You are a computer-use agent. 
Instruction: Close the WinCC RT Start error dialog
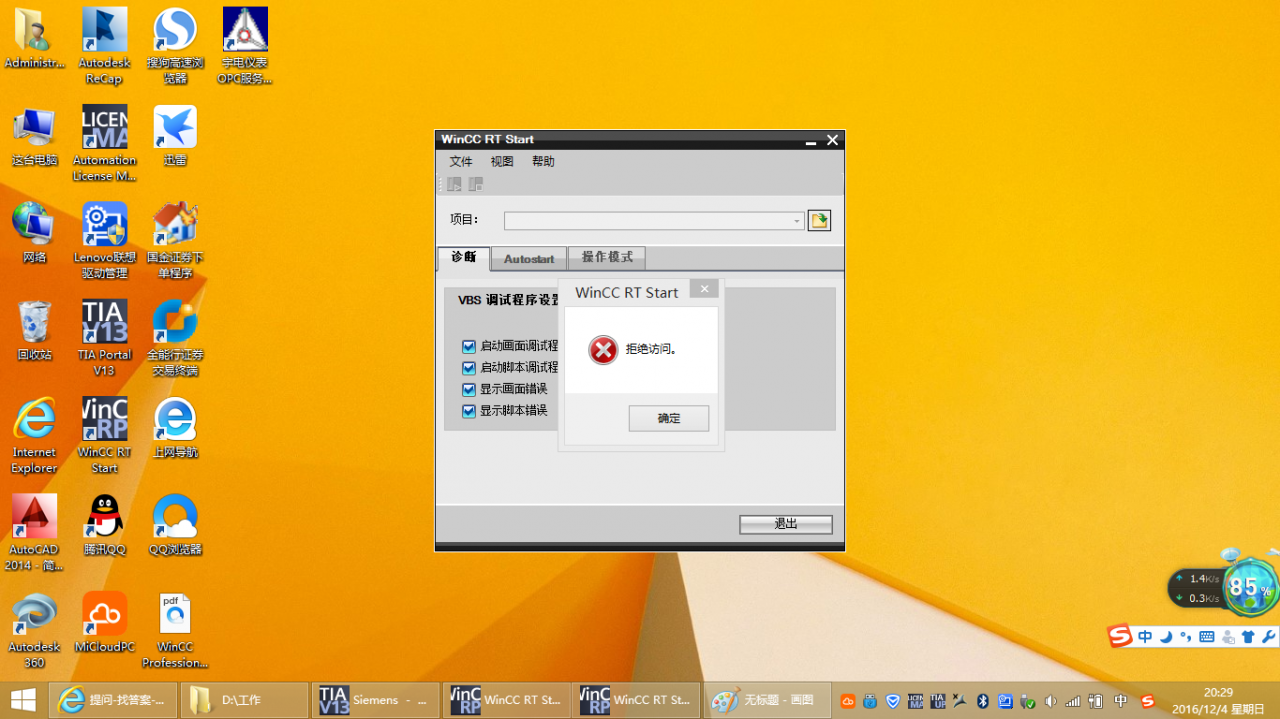(704, 289)
